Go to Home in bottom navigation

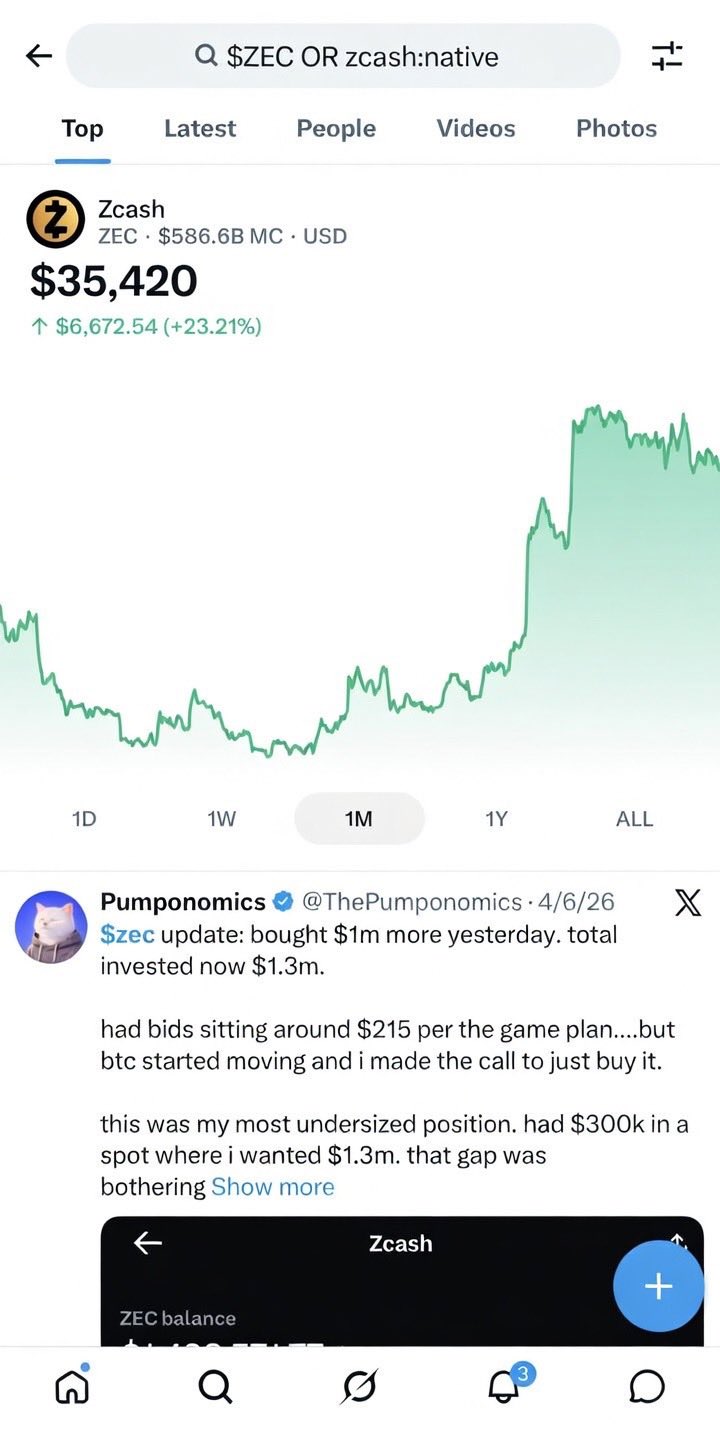tap(71, 1386)
